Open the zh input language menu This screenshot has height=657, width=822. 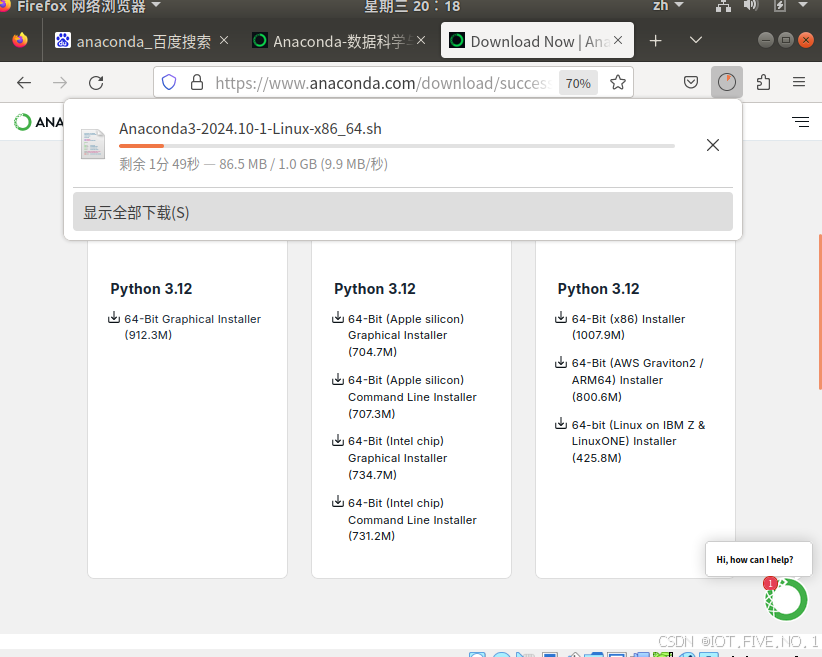click(x=668, y=6)
